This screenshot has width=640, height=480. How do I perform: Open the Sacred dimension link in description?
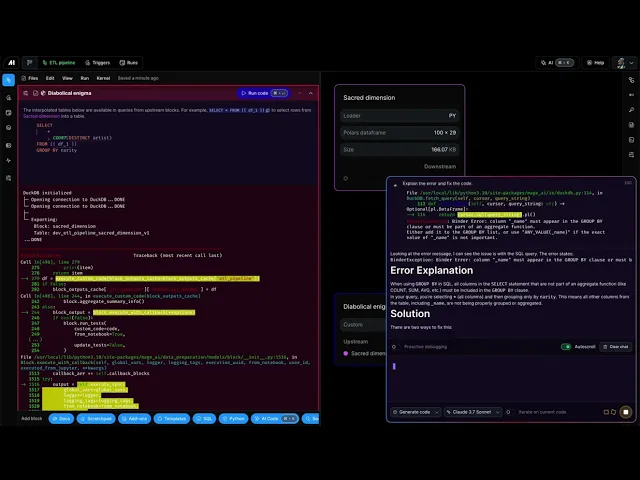click(41, 116)
